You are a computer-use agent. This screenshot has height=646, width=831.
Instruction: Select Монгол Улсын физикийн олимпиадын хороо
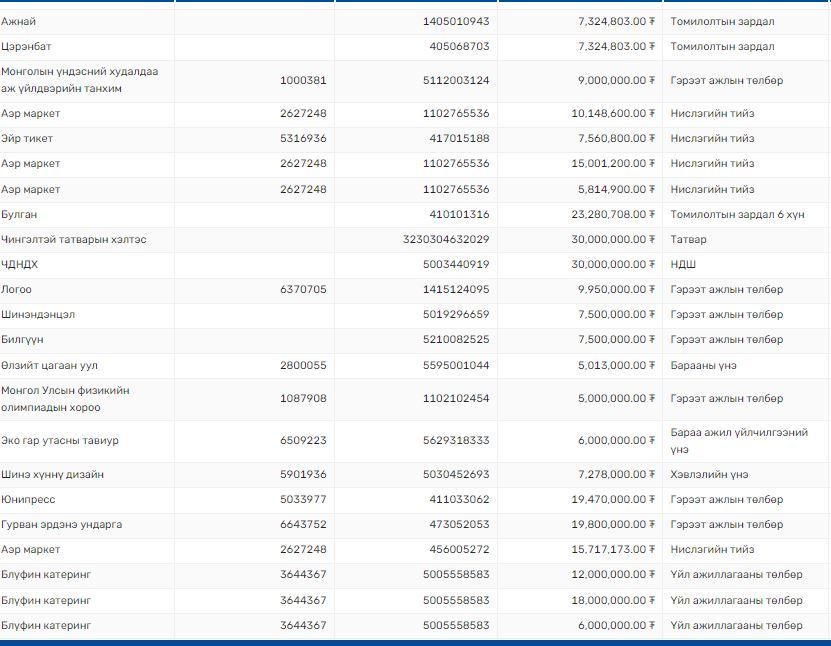[x=65, y=398]
